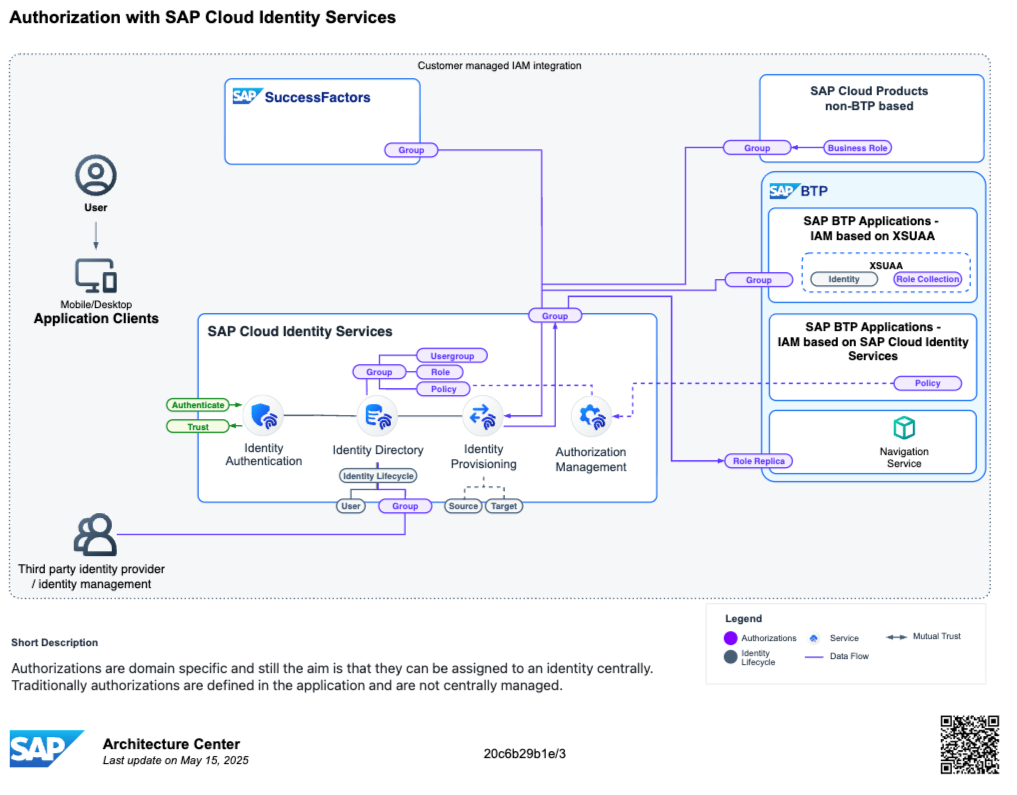Click the SAP Architecture Center logo

(46, 748)
